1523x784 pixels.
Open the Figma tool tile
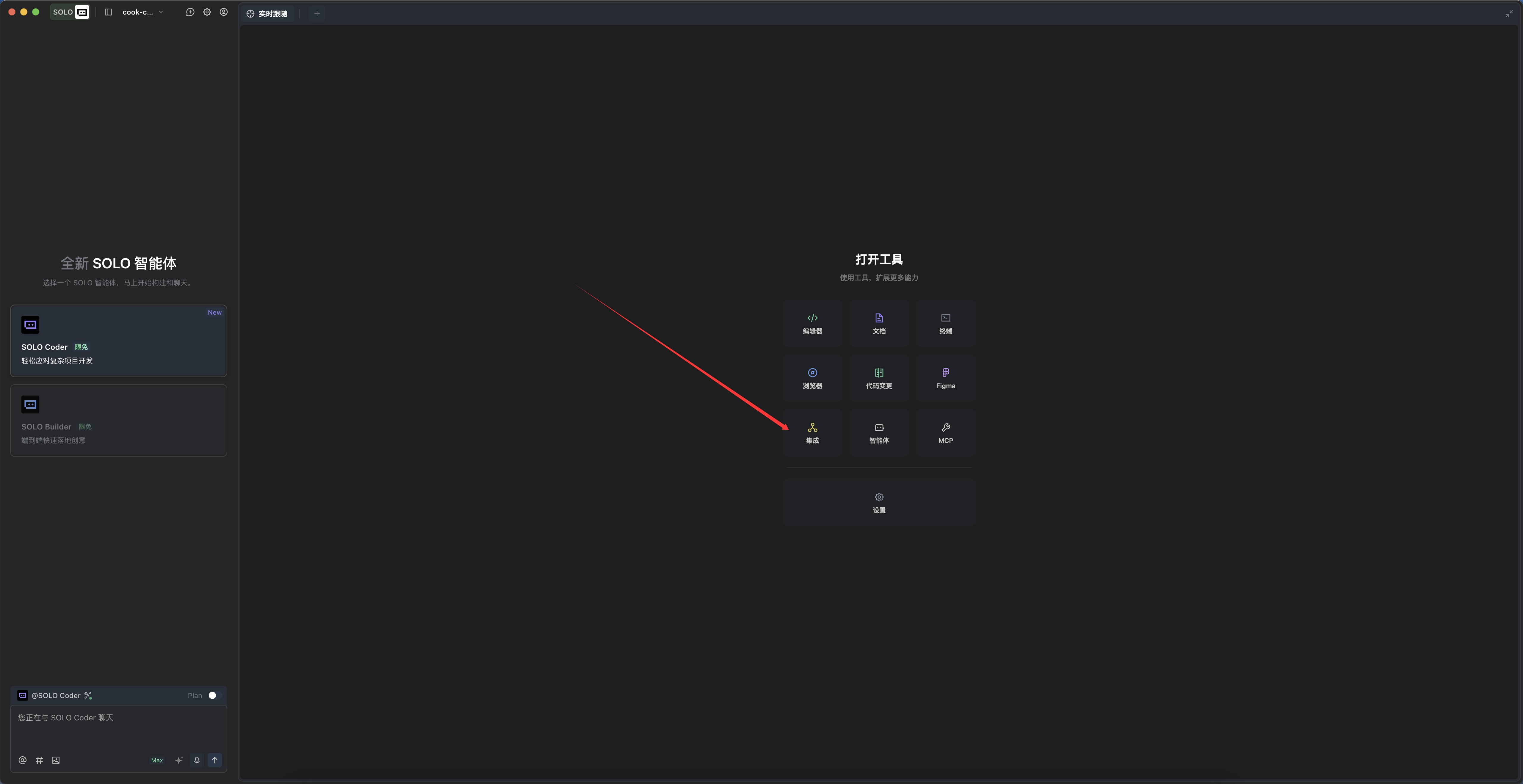tap(945, 378)
